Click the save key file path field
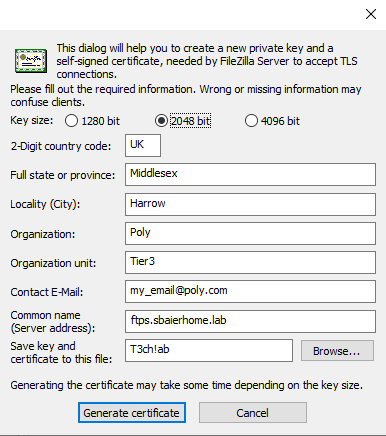The image size is (386, 436). (x=209, y=350)
